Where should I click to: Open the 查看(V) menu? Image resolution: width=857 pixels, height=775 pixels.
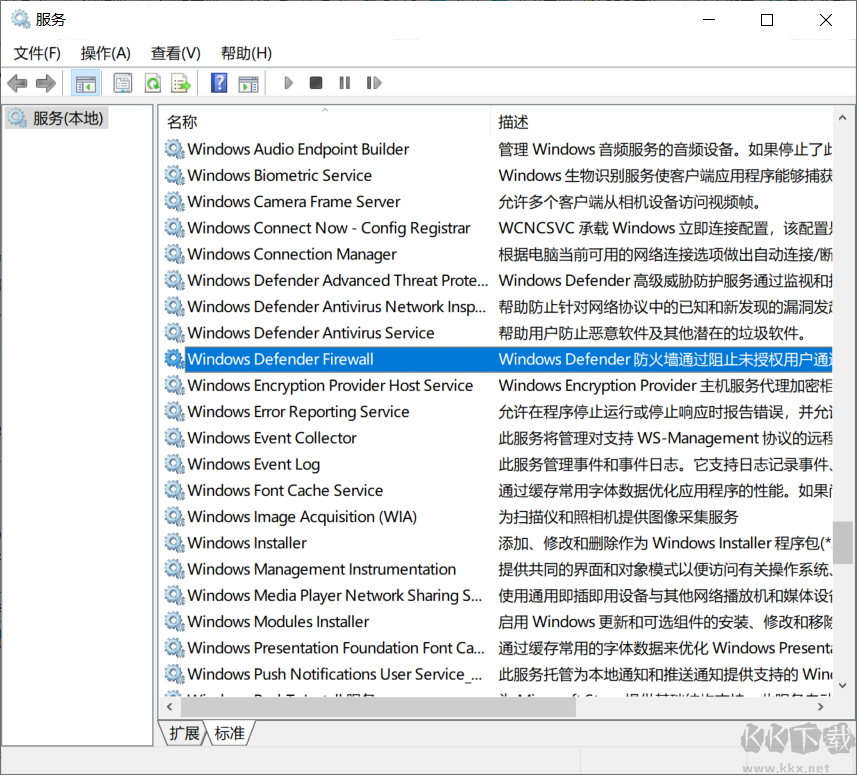click(x=175, y=53)
